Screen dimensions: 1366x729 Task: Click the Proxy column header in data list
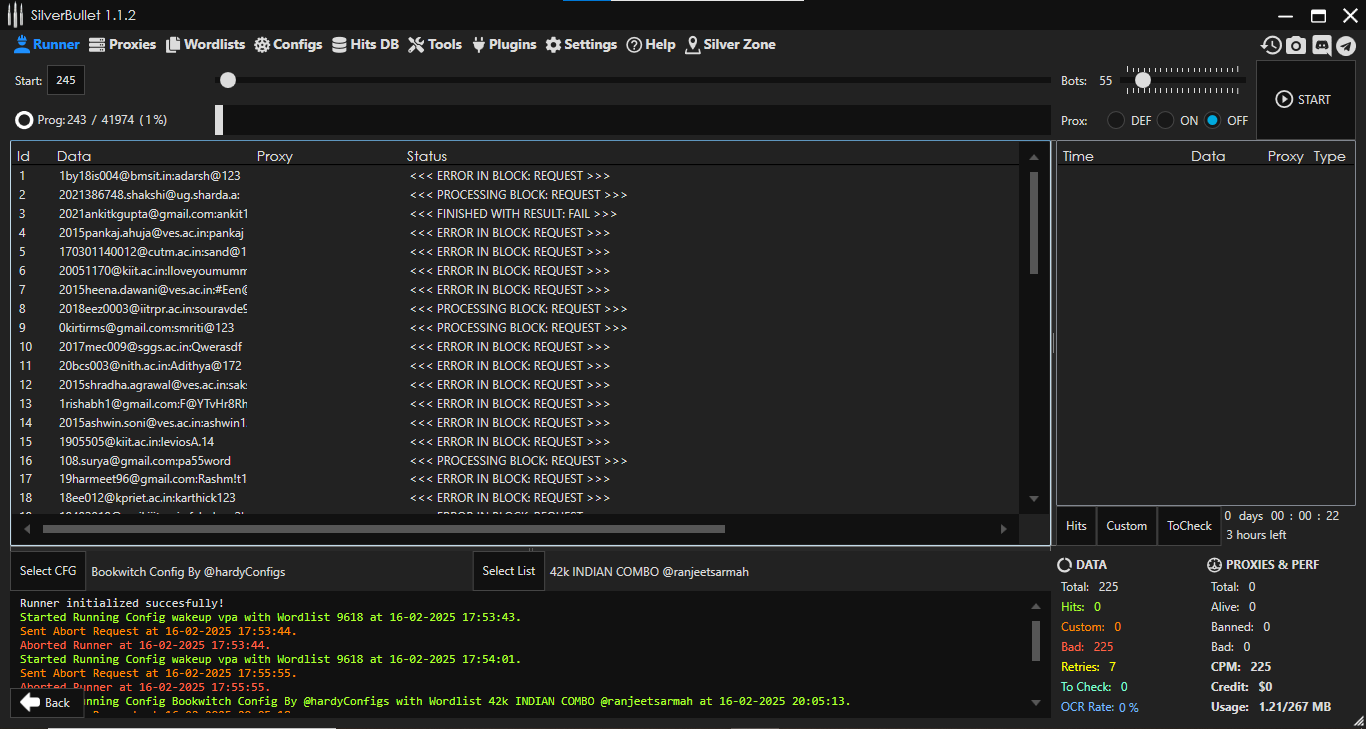point(275,156)
